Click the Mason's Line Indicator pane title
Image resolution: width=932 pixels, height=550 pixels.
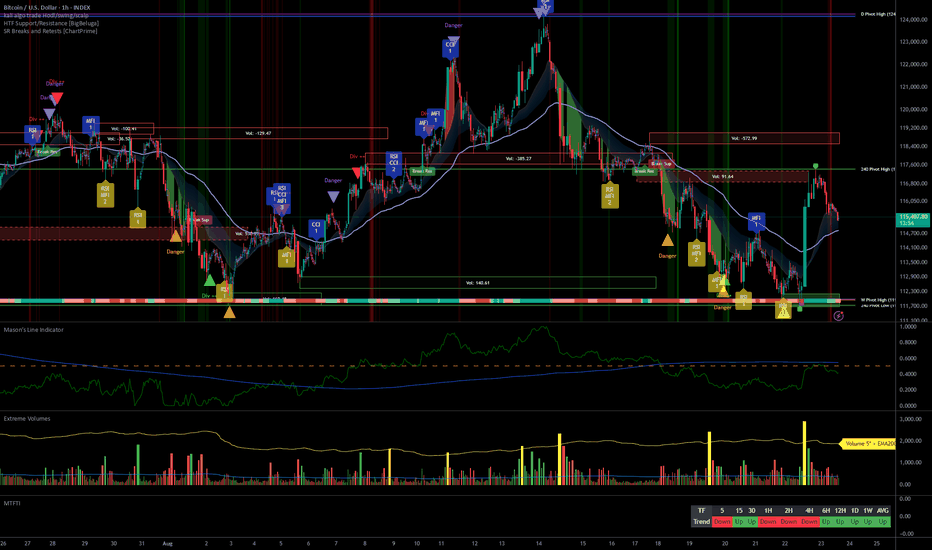coord(33,329)
